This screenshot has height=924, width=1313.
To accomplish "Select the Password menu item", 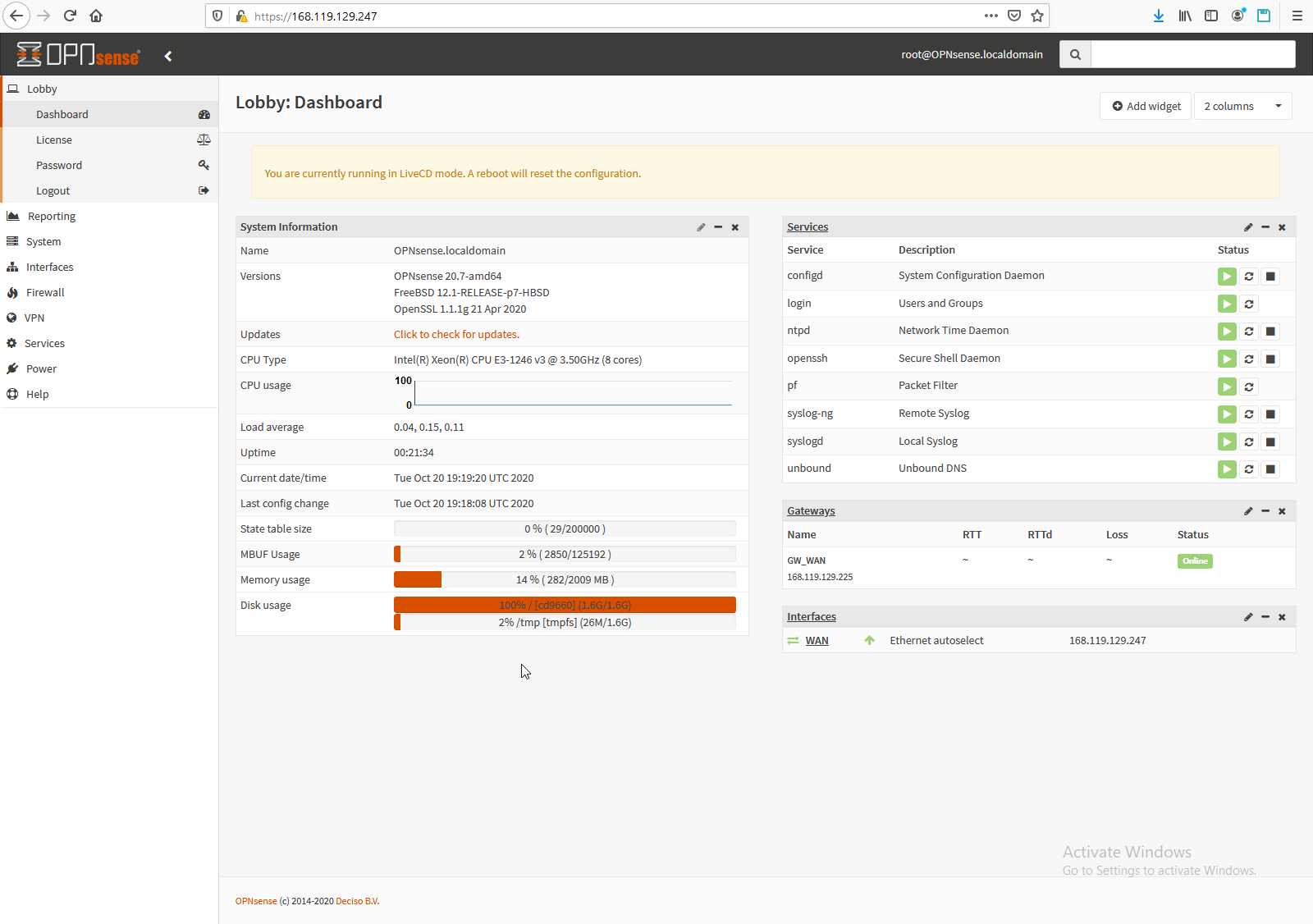I will pos(59,166).
